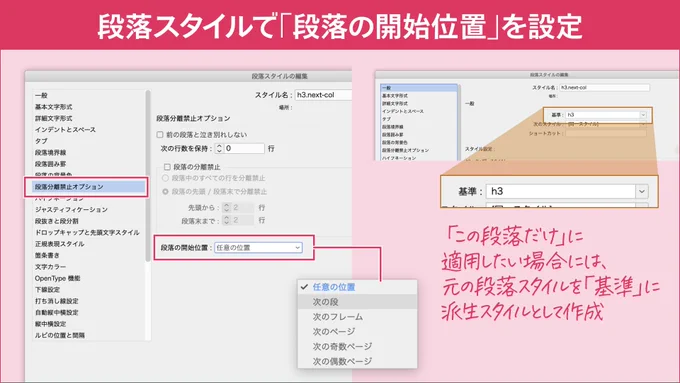
Task: Open the 段落の開始位置 dropdown
Action: pos(258,248)
